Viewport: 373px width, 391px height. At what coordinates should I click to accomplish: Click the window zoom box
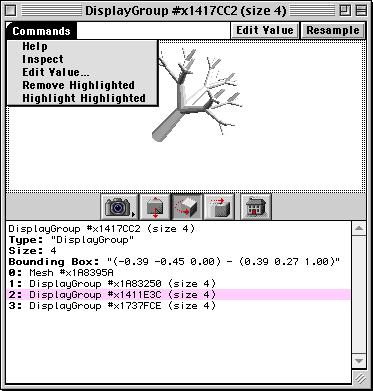coord(345,11)
